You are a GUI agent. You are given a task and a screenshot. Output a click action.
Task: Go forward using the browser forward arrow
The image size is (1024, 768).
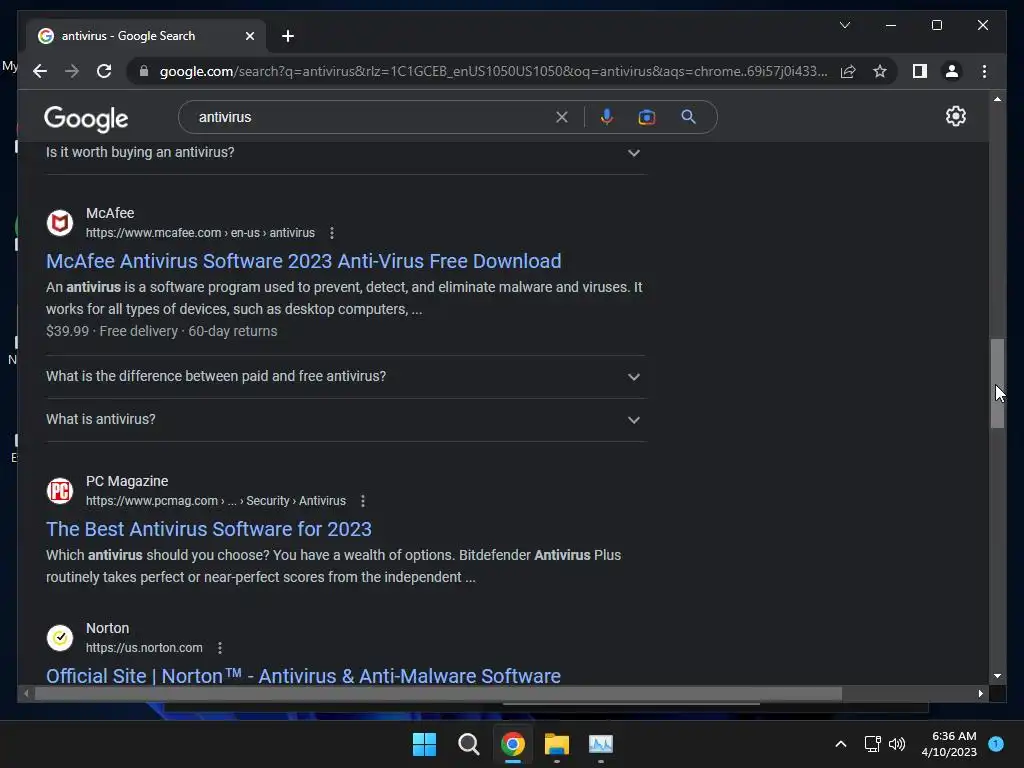(72, 71)
